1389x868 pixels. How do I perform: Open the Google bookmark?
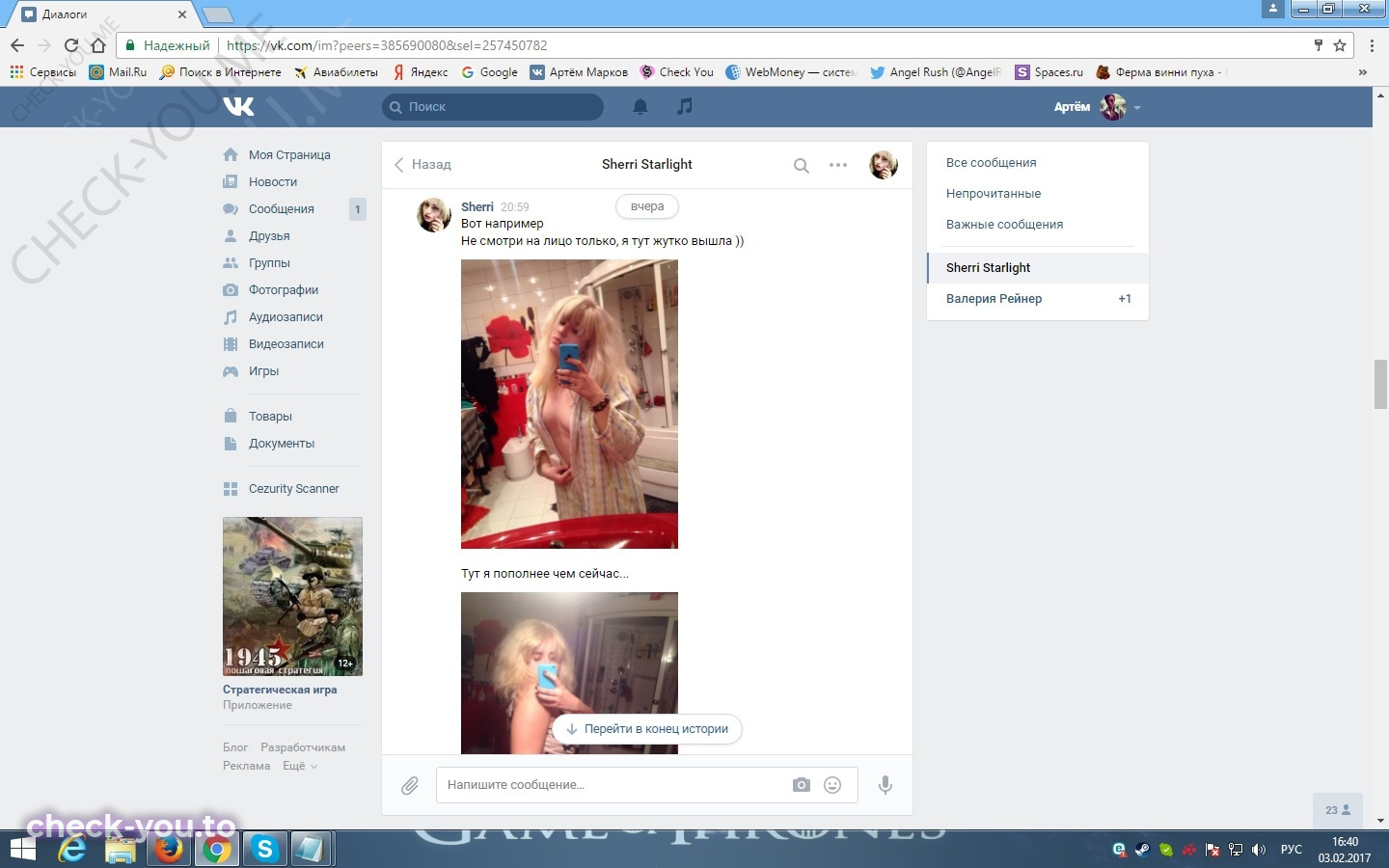(489, 72)
